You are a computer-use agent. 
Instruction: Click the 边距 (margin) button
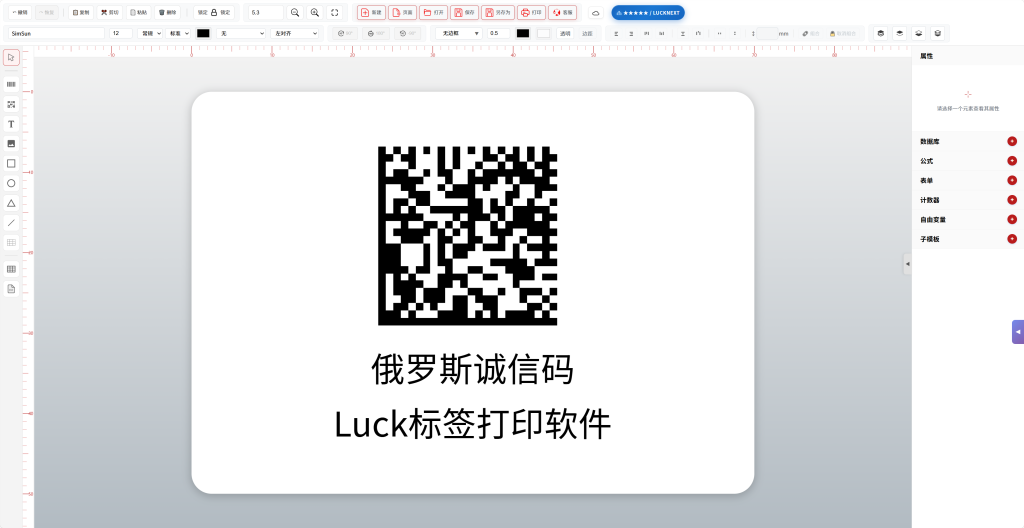coord(587,33)
